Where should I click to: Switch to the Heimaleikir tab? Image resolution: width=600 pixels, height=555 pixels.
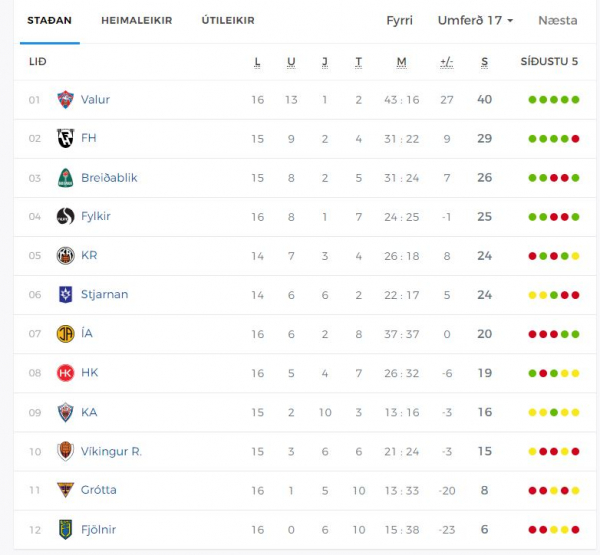click(137, 20)
